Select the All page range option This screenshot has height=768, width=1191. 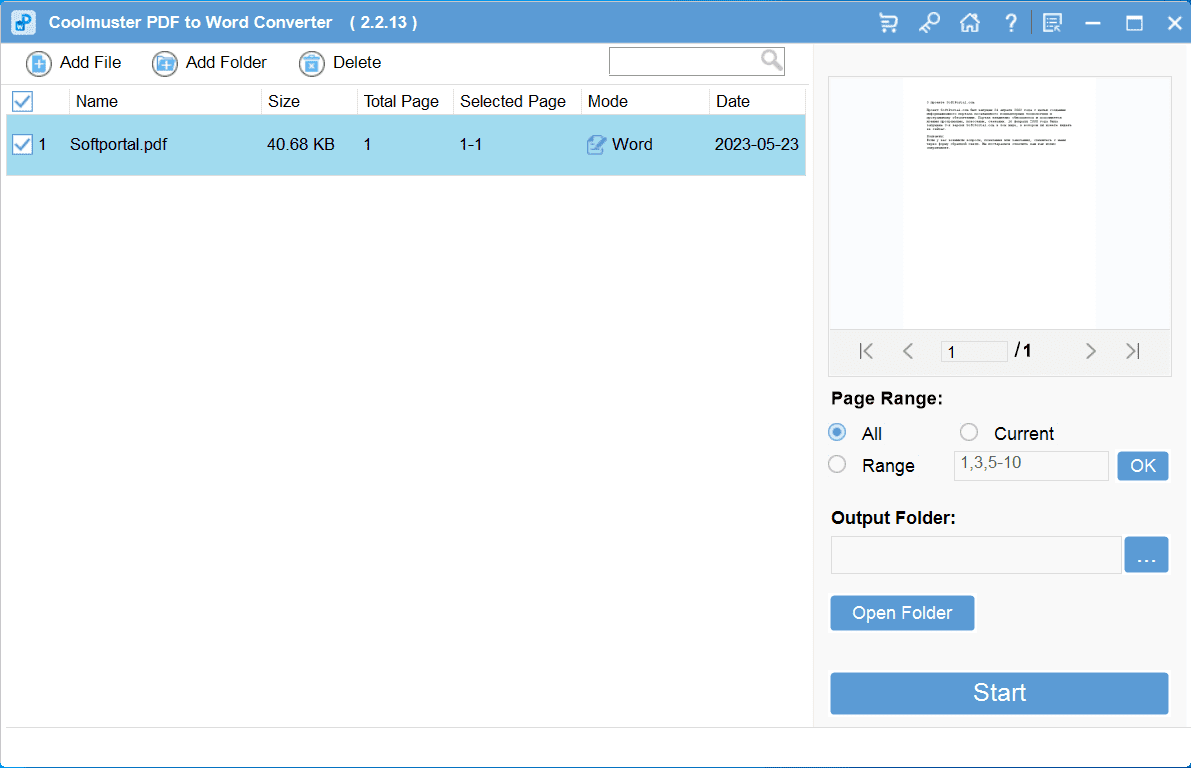(x=837, y=432)
